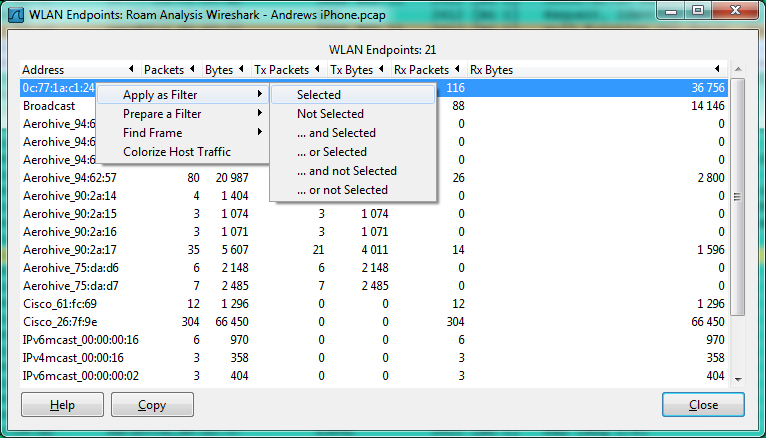
Task: Choose Colorize Host Traffic
Action: pyautogui.click(x=183, y=152)
